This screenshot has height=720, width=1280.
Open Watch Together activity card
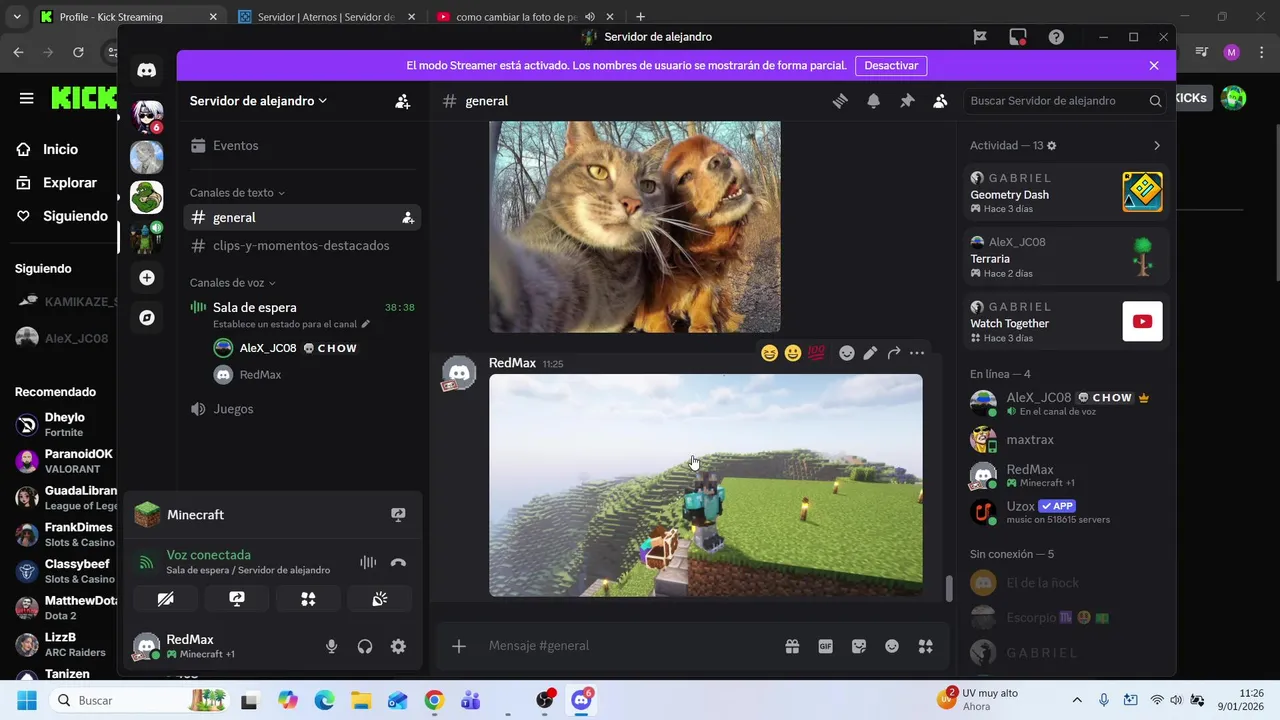(1066, 322)
